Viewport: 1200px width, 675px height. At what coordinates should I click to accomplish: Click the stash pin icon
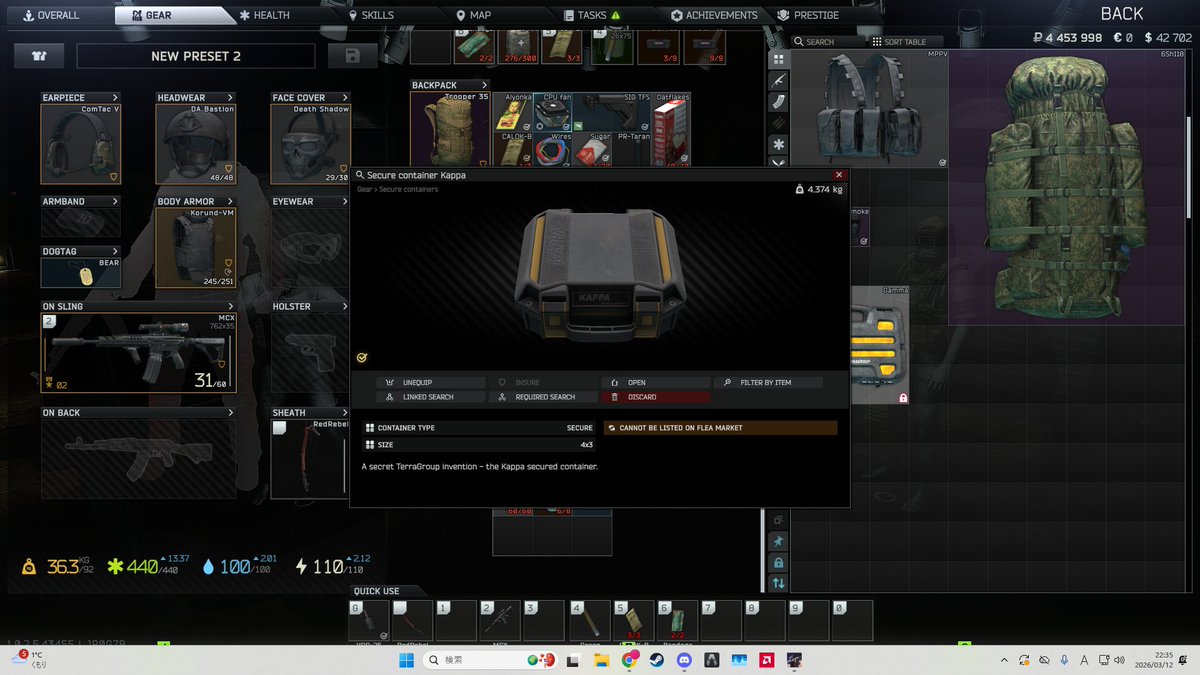pos(778,541)
